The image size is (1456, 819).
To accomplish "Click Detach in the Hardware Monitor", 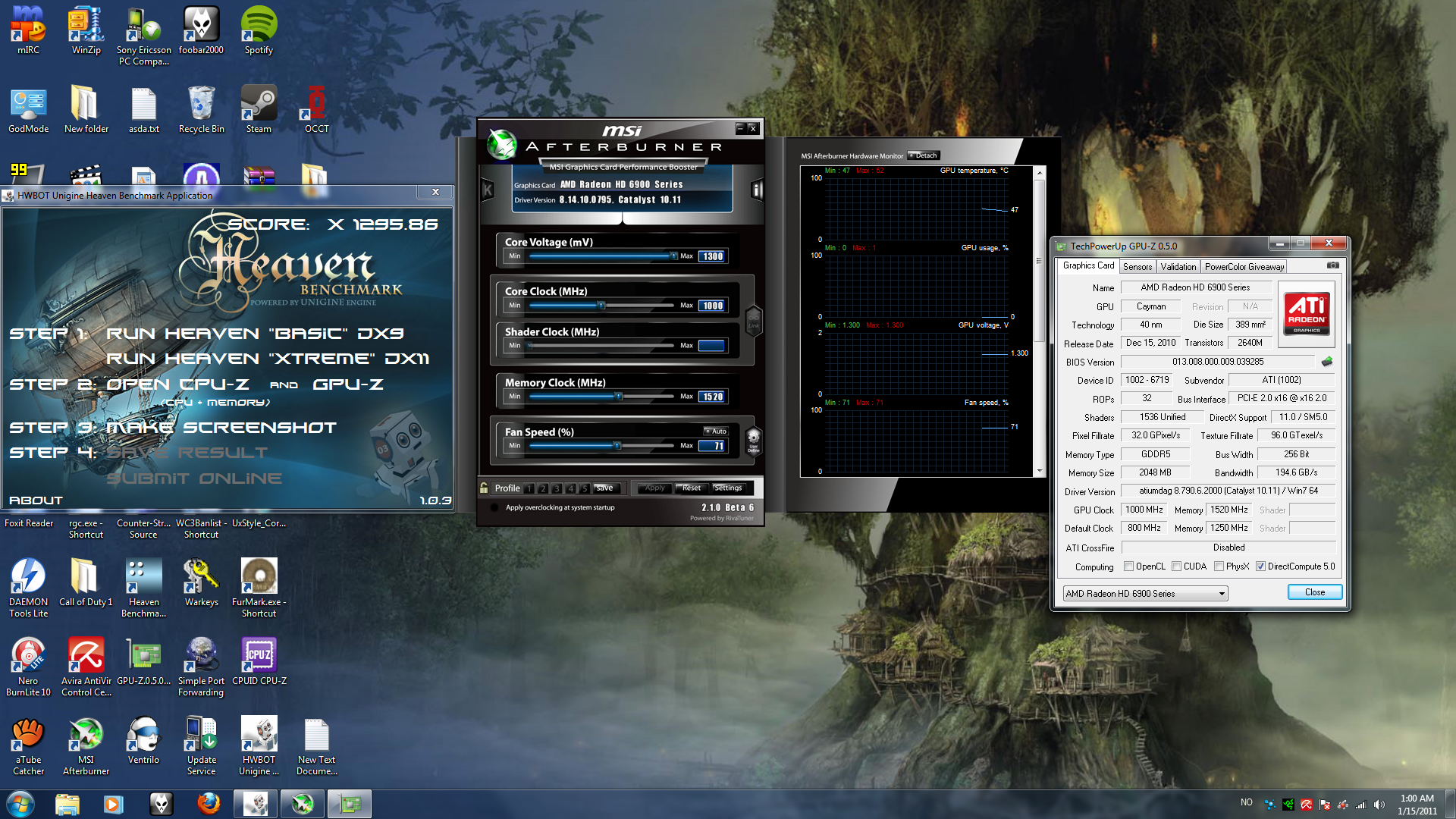I will tap(924, 155).
